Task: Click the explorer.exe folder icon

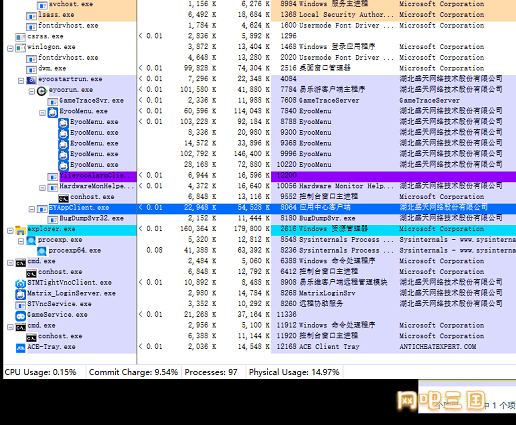Action: pyautogui.click(x=21, y=230)
